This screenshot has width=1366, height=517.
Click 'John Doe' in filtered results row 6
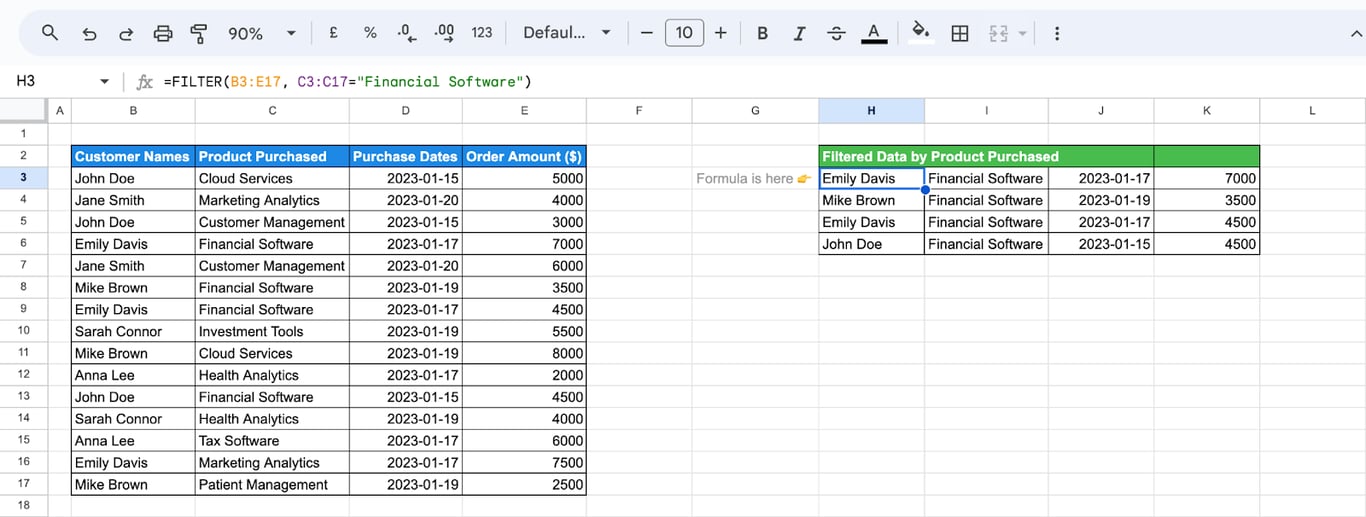[x=871, y=244]
